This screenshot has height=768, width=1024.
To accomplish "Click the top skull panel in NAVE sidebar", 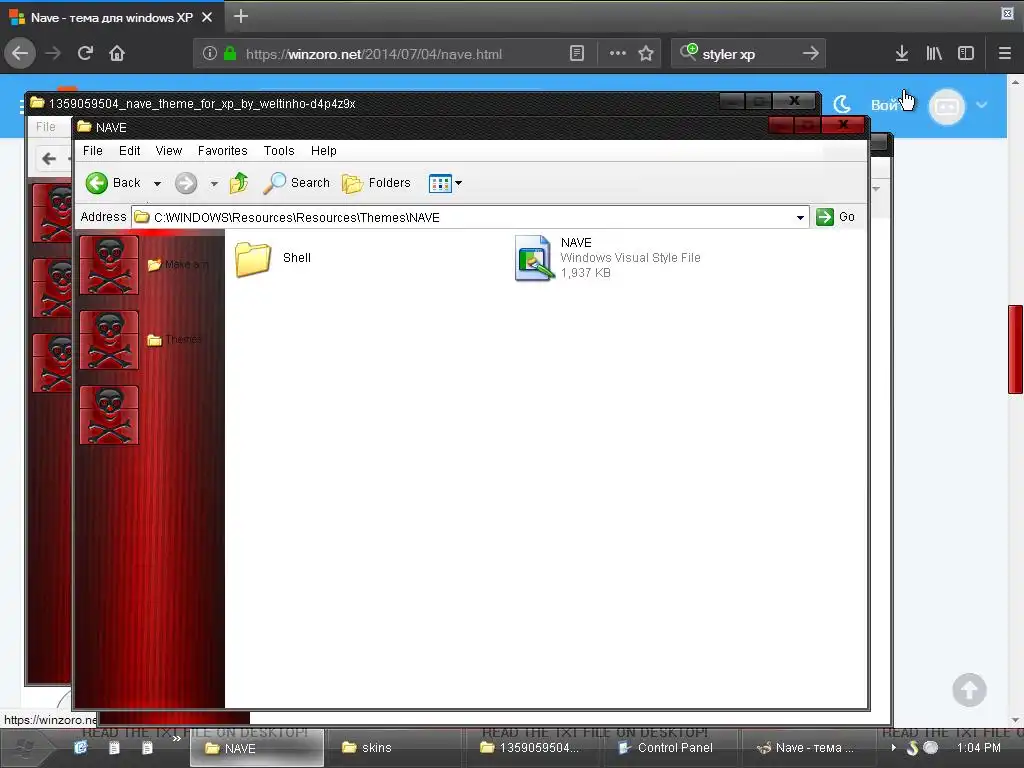I will 109,265.
